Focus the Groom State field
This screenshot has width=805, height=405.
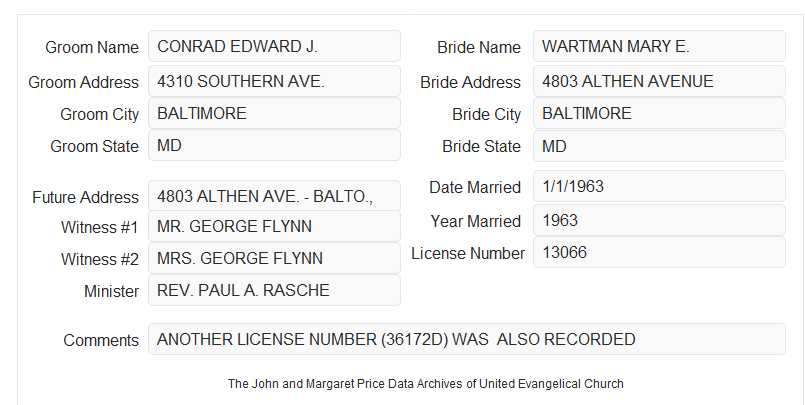(274, 145)
